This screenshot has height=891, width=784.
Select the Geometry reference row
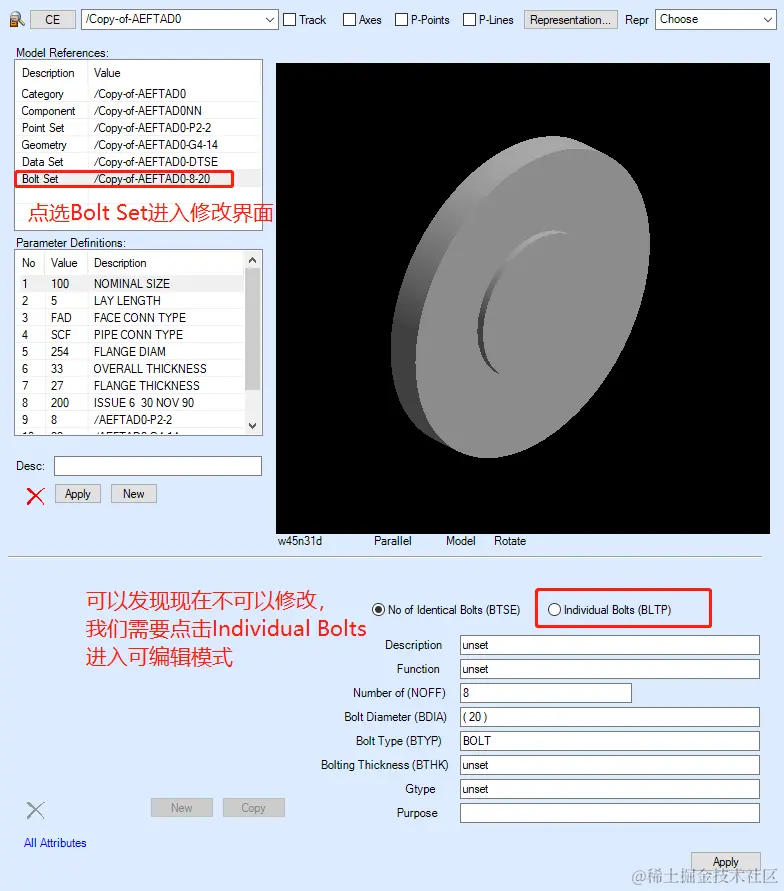coord(138,145)
